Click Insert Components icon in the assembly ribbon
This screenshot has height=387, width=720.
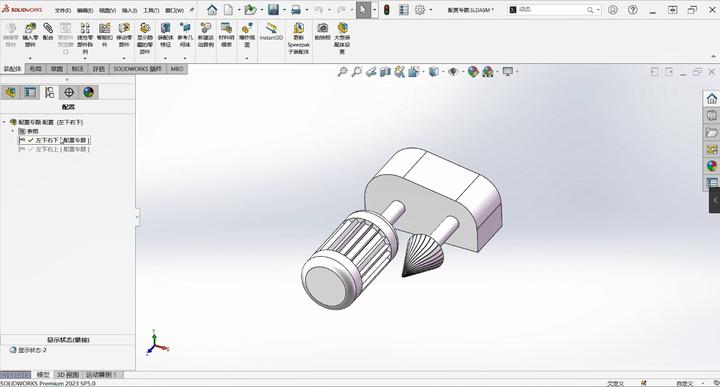(30, 28)
